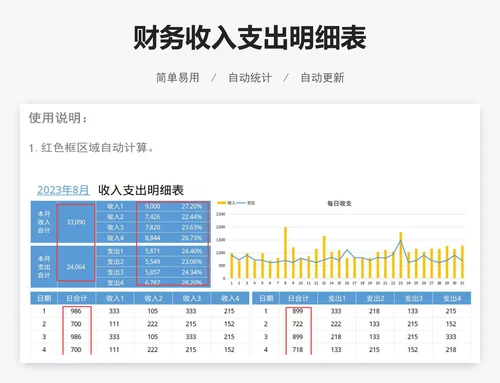Click the 收入支出明细表 sheet heading beside the date

(x=141, y=190)
